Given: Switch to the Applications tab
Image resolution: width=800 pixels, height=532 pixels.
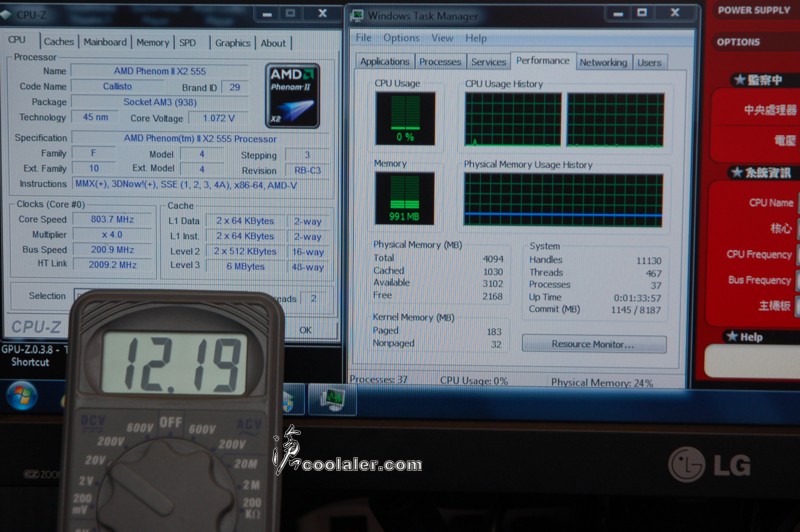Looking at the screenshot, I should [385, 62].
